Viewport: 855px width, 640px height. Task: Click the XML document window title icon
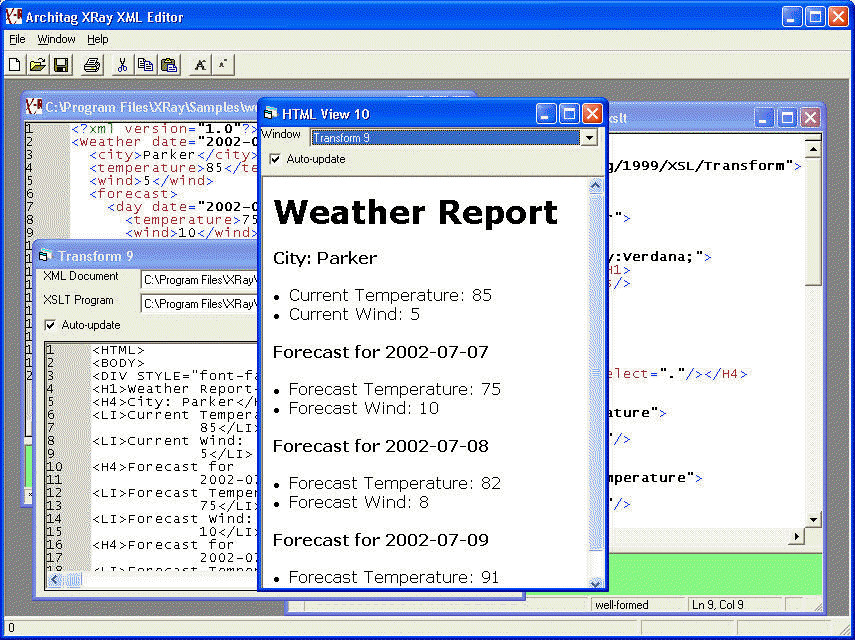[x=34, y=106]
